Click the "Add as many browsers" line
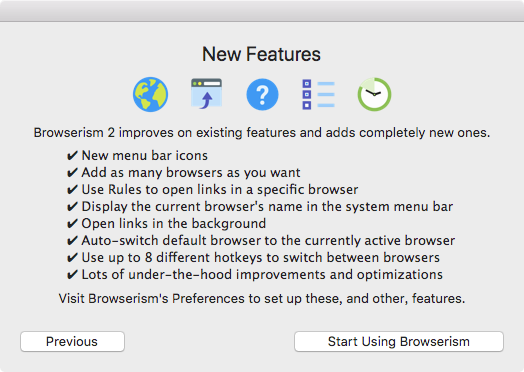The image size is (524, 372). click(191, 173)
